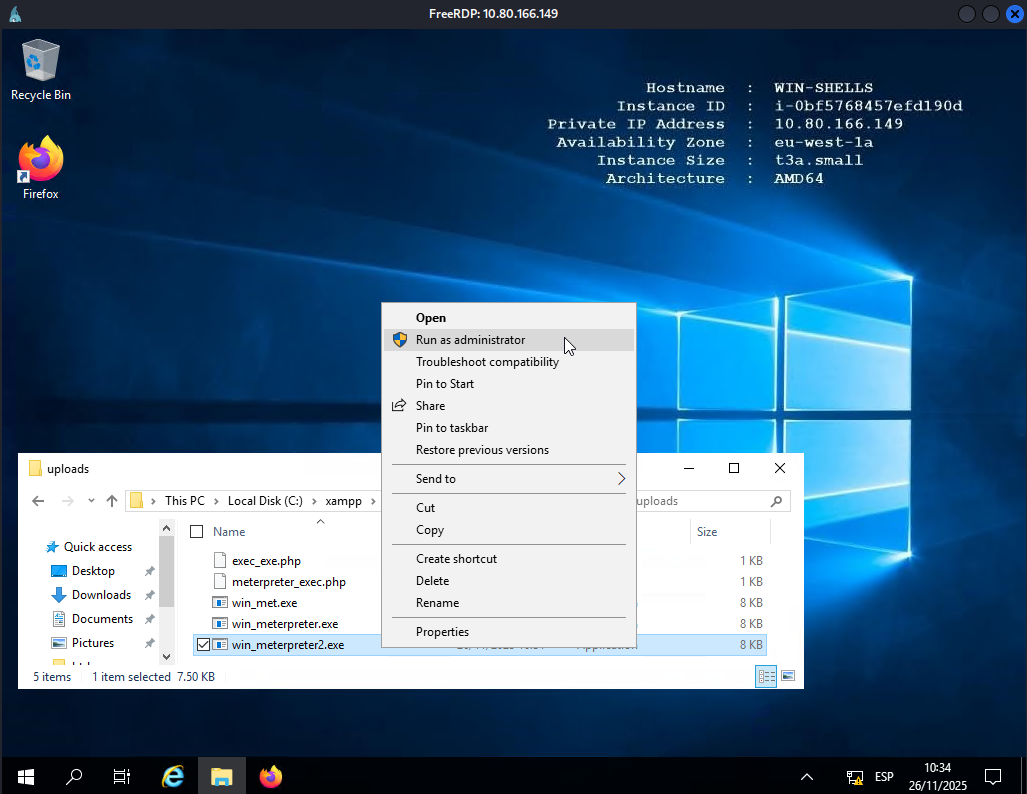Screen dimensions: 1027x794
Task: Click the navigation pane down arrow
Action: 166,656
